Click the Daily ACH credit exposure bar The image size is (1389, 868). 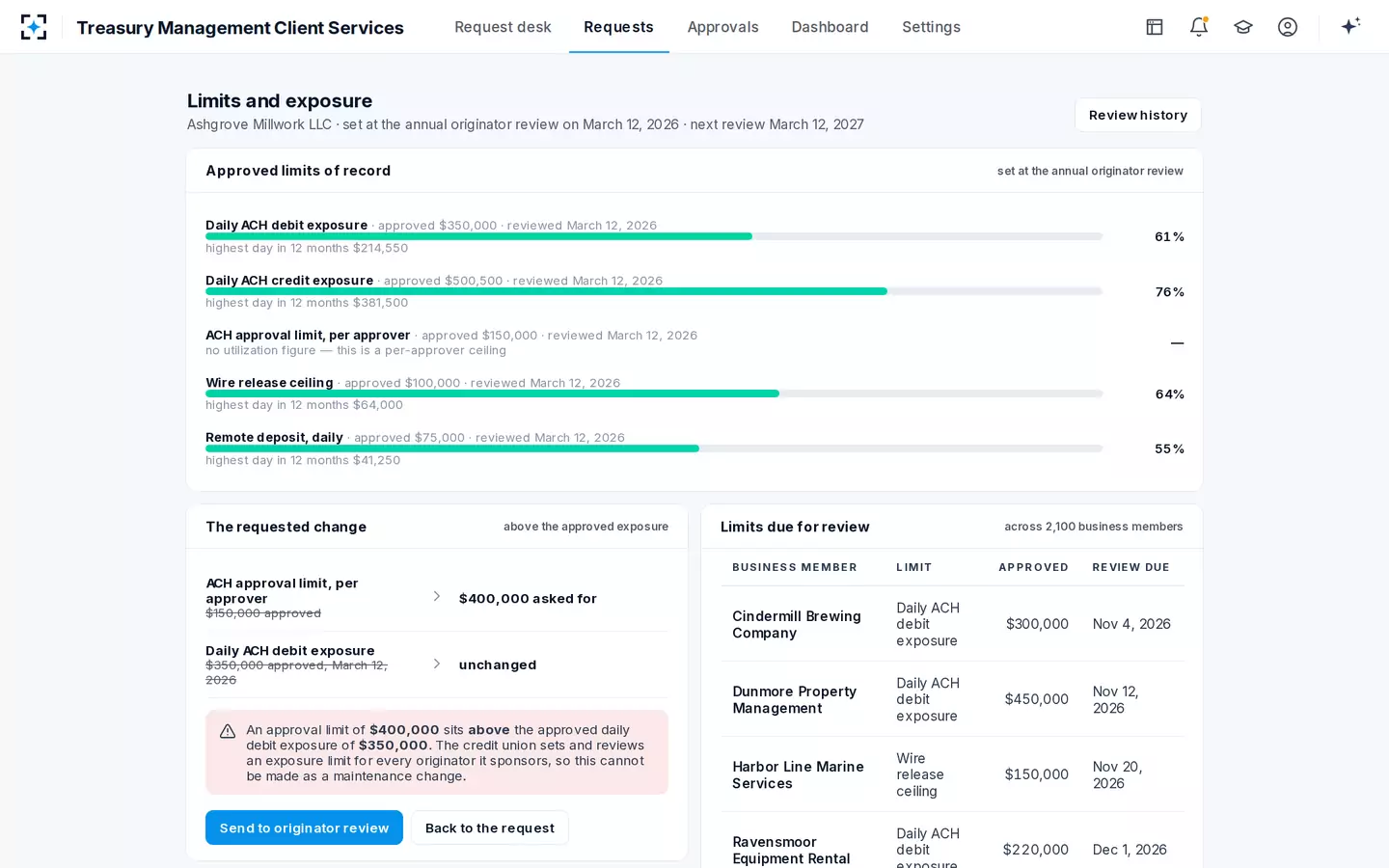tap(654, 291)
